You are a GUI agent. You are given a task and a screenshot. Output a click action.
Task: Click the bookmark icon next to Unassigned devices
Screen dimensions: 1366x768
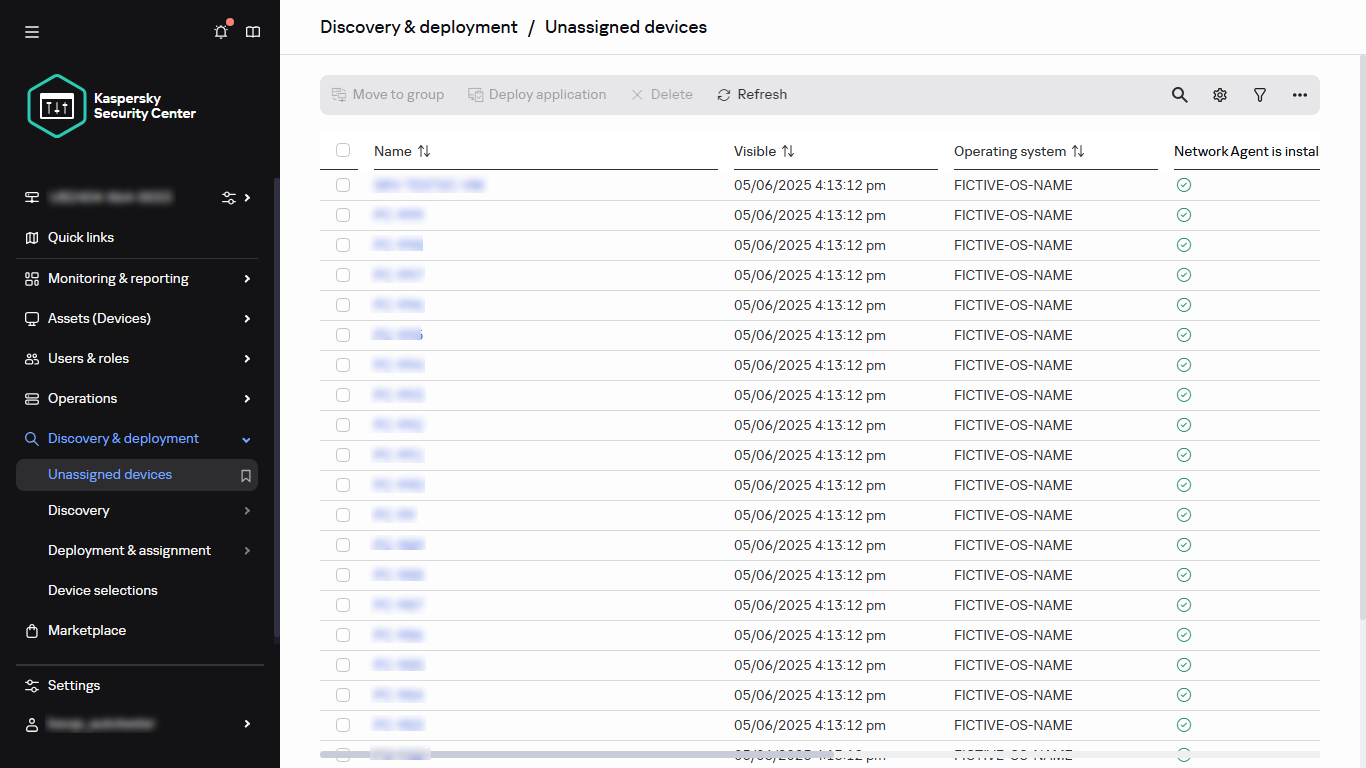[x=245, y=475]
